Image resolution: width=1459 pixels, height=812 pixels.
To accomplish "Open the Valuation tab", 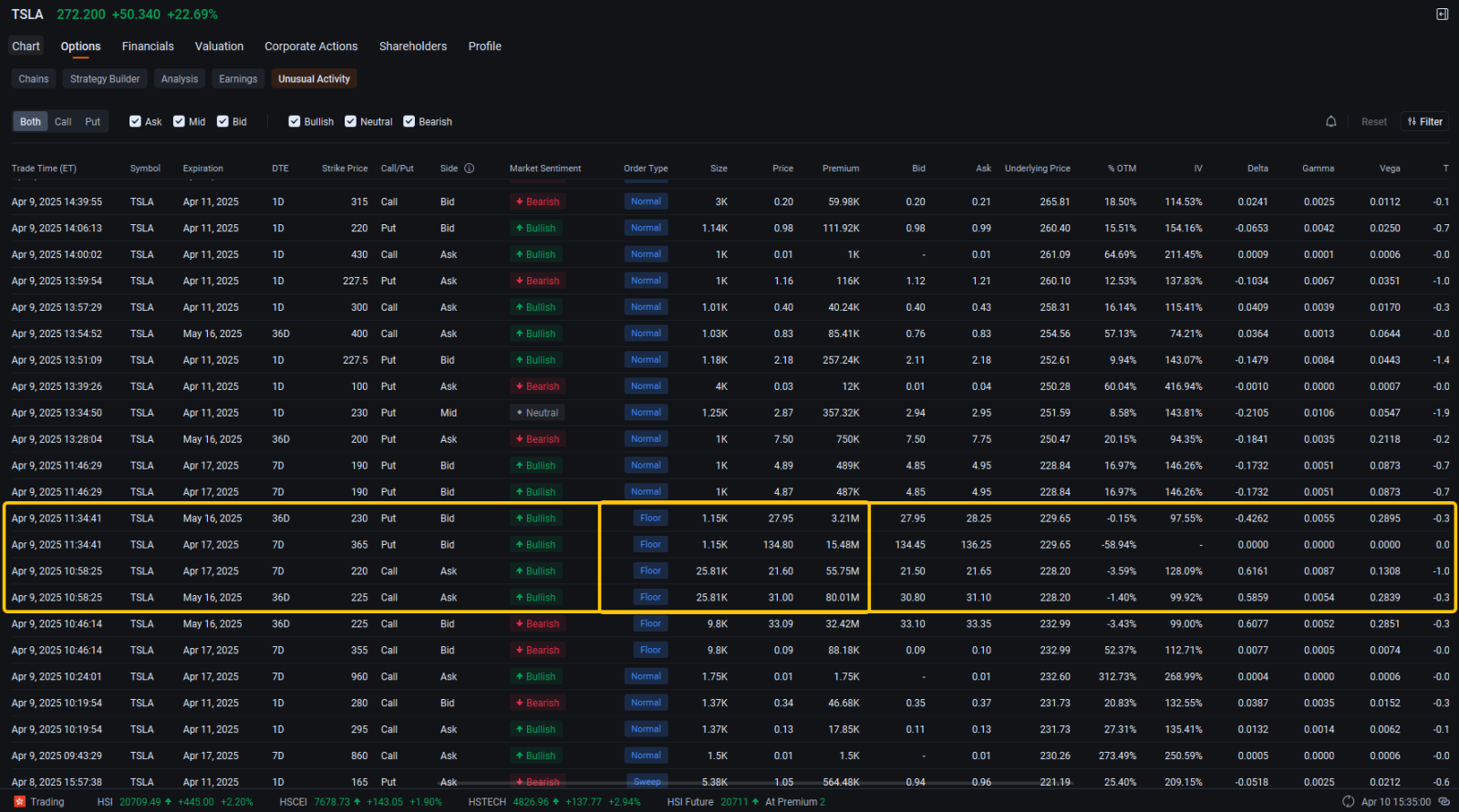I will click(x=219, y=46).
